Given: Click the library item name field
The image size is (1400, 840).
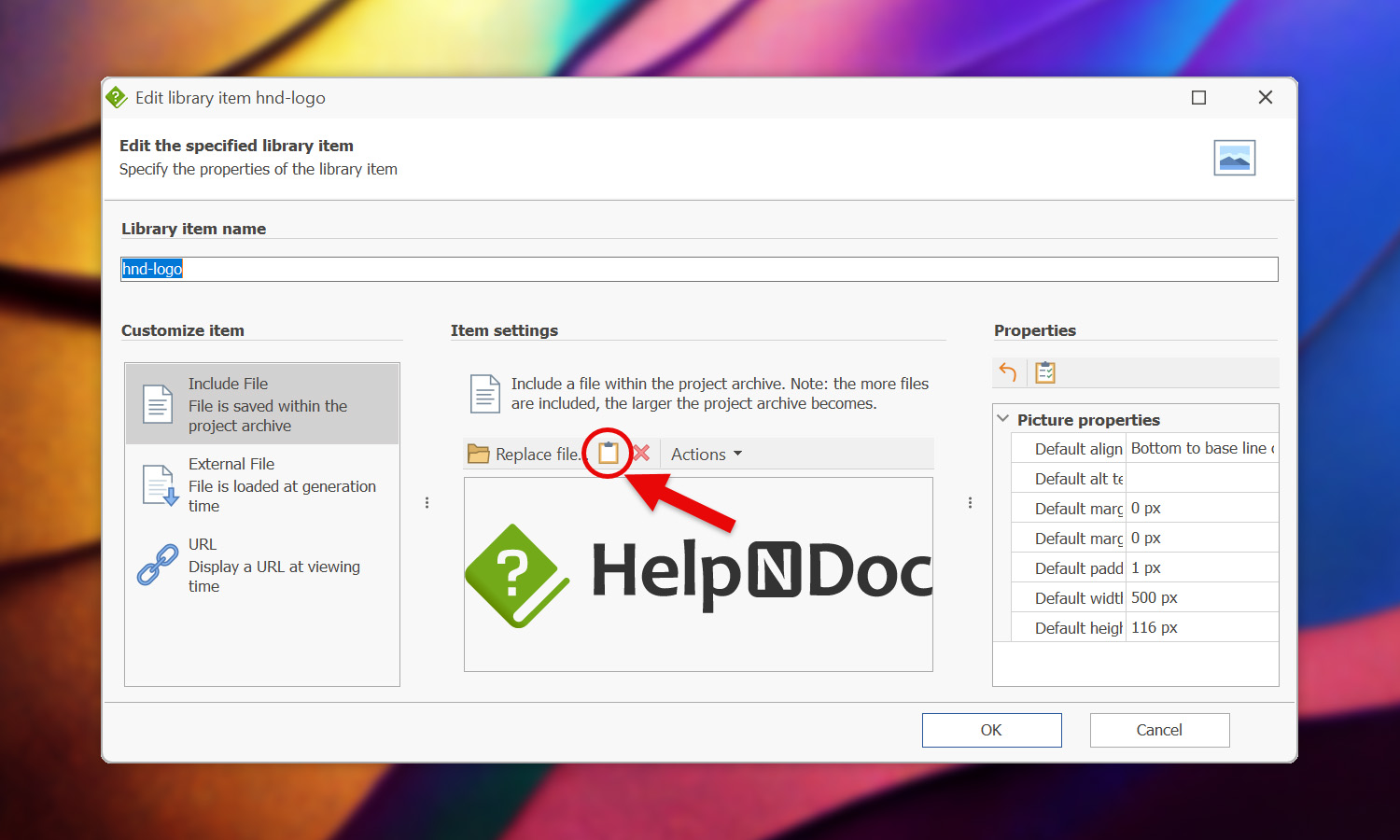Looking at the screenshot, I should tap(699, 269).
